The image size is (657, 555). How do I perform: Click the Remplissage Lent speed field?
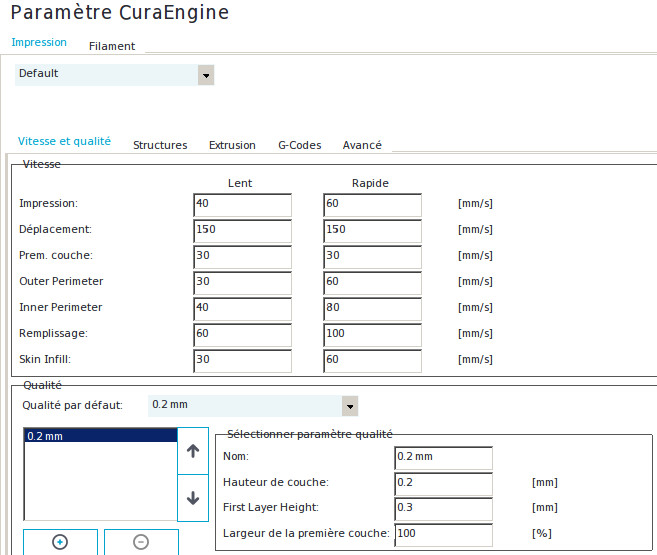(x=243, y=335)
